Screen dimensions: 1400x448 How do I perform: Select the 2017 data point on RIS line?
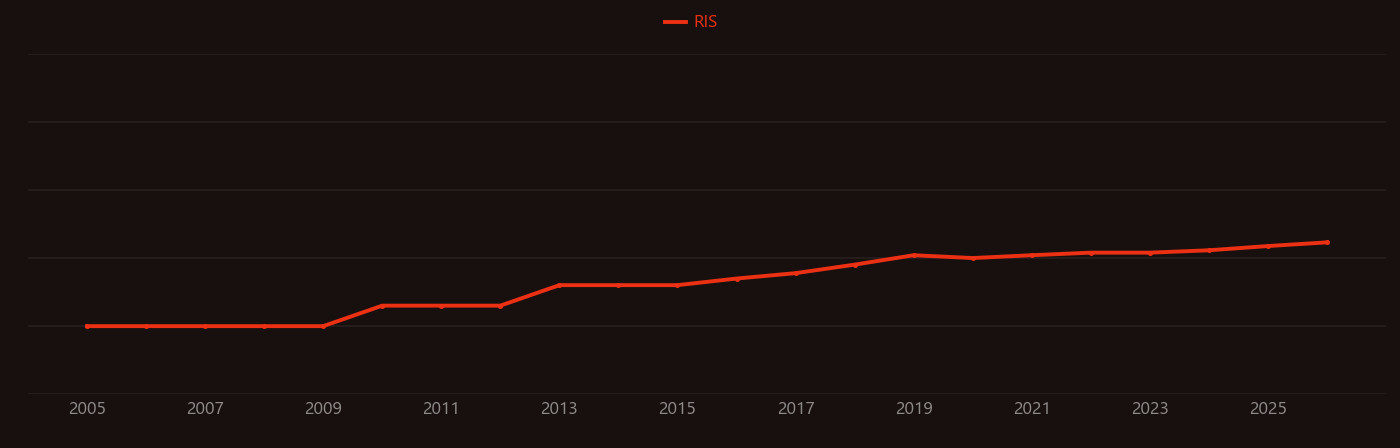click(796, 273)
